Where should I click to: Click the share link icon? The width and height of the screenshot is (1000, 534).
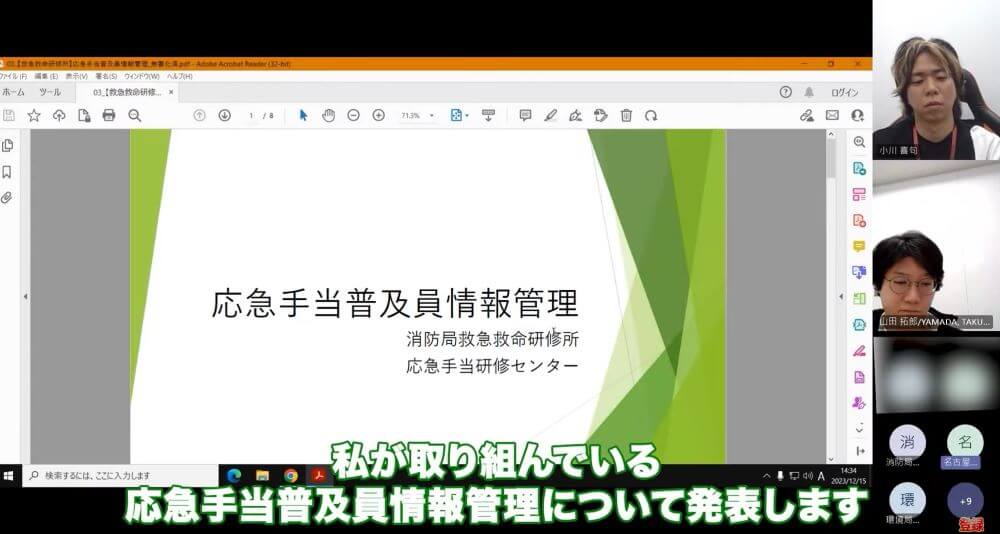(807, 115)
